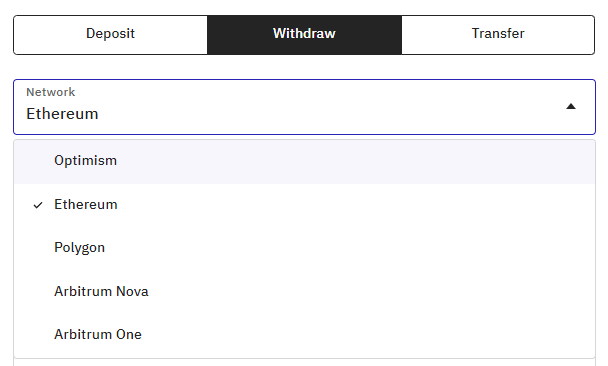608x366 pixels.
Task: Click the word Nova in Arbitrum Nova
Action: (x=132, y=291)
